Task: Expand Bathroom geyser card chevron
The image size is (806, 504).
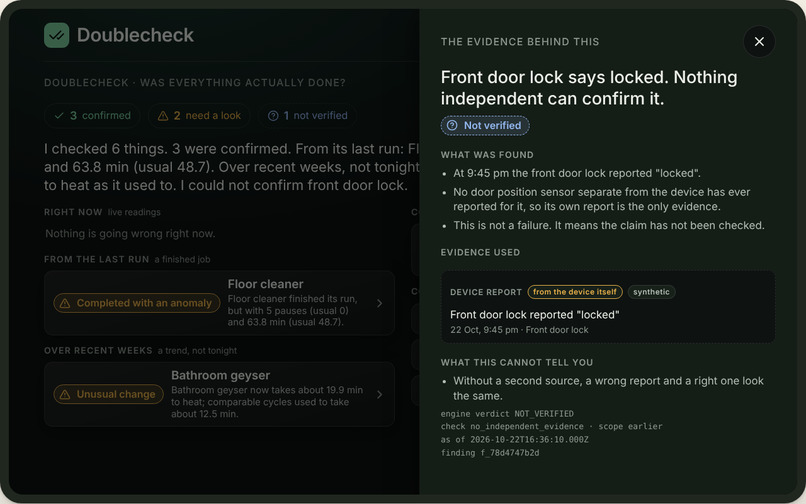Action: pyautogui.click(x=379, y=394)
